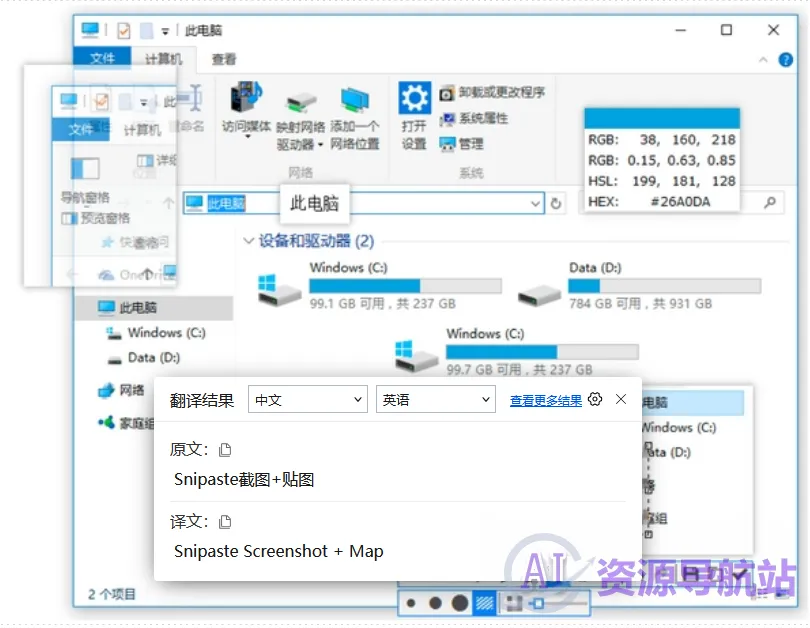Open the target language dropdown 英语
Image resolution: width=810 pixels, height=628 pixels.
[x=436, y=399]
